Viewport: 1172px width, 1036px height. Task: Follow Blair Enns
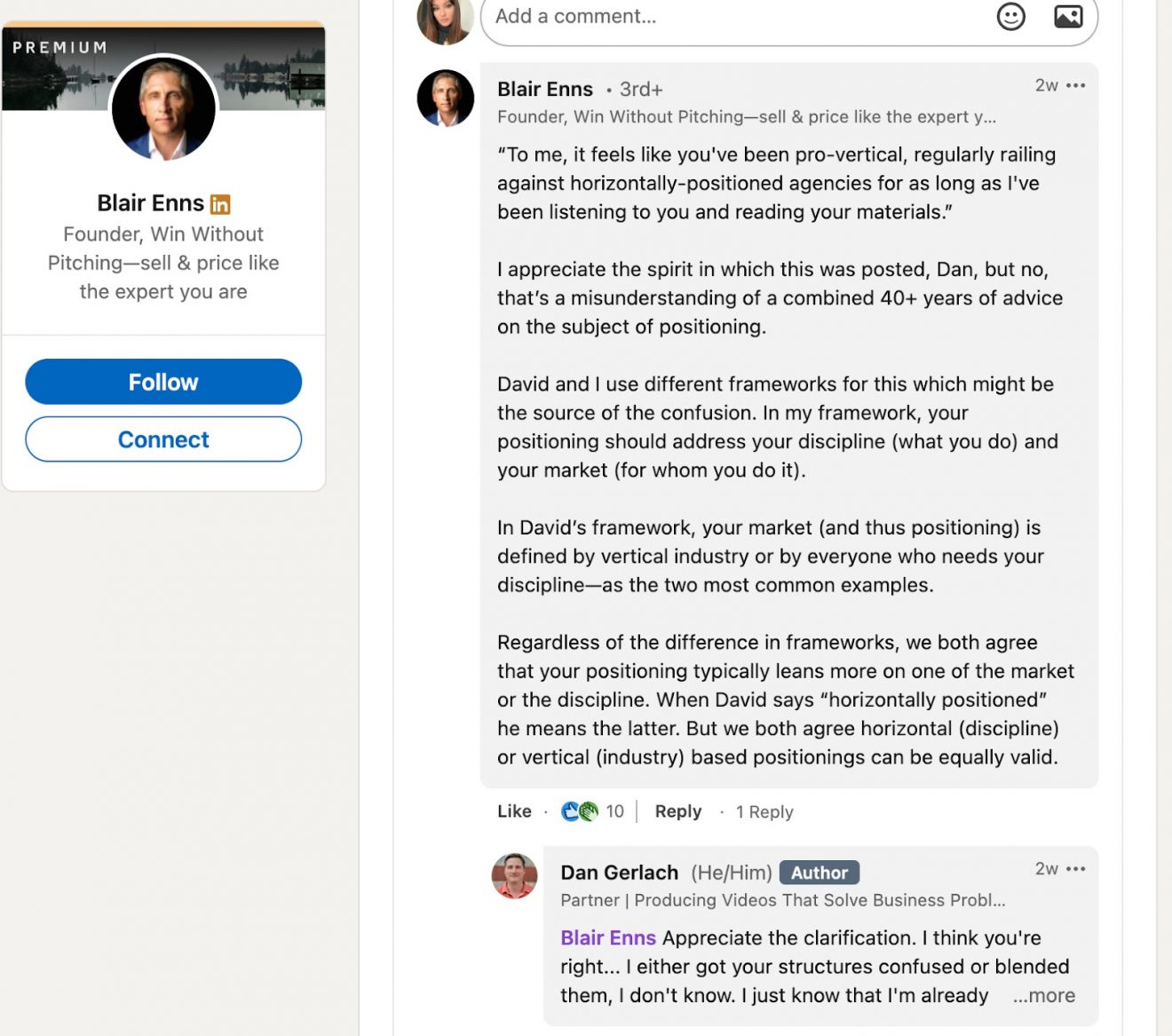pyautogui.click(x=163, y=381)
